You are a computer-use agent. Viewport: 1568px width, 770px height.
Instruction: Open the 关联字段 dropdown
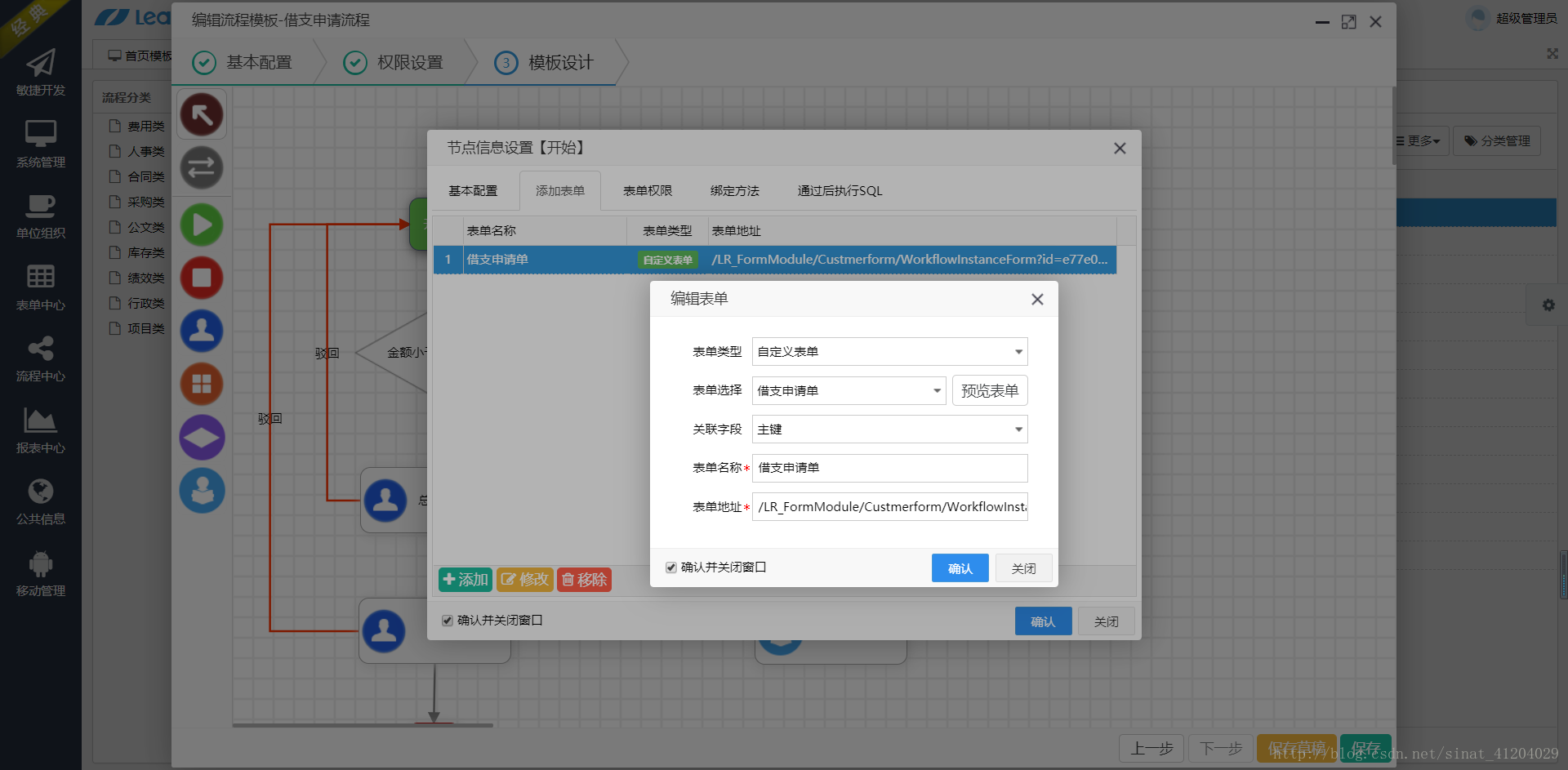[889, 430]
